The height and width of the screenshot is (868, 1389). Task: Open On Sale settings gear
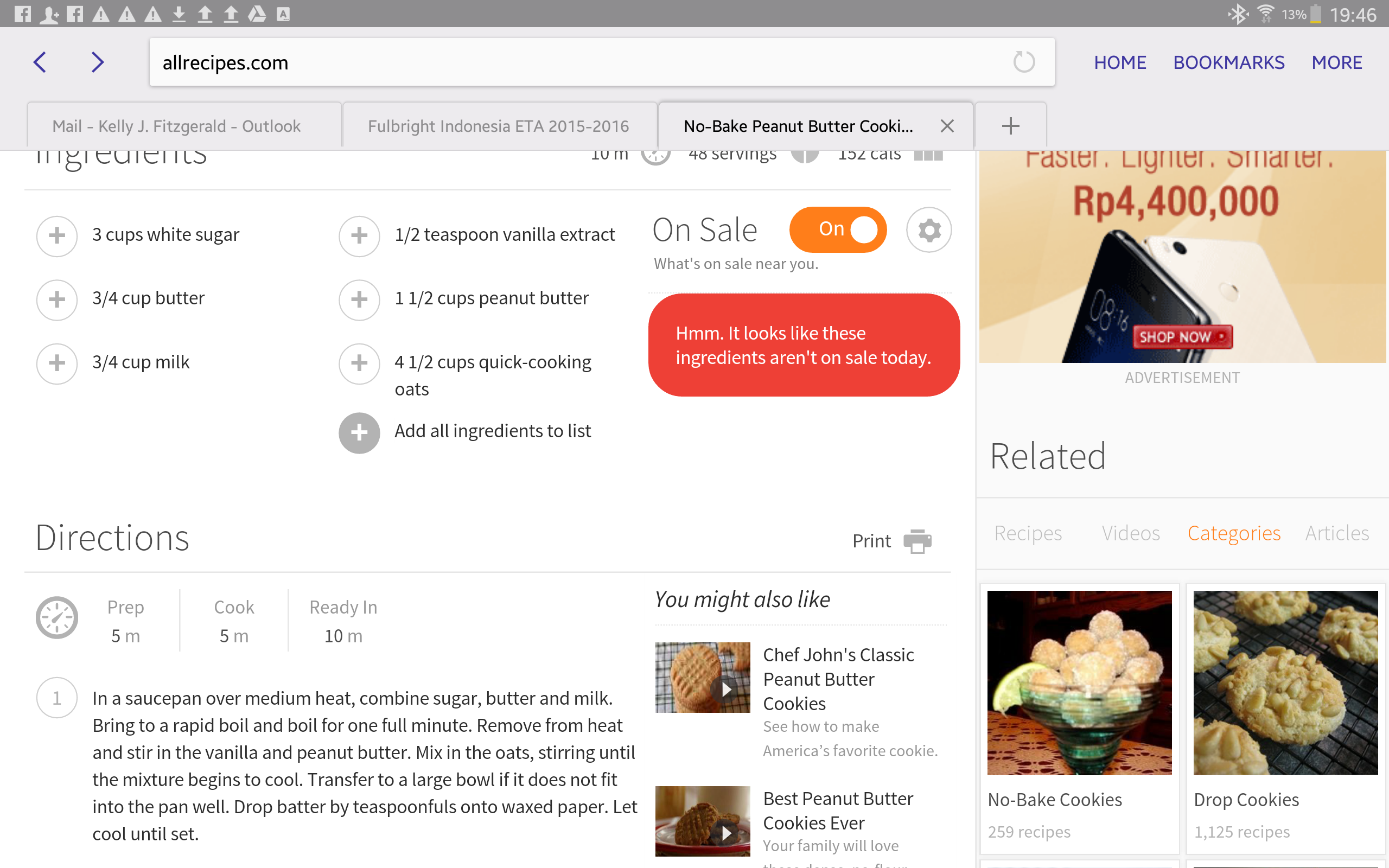(x=929, y=229)
